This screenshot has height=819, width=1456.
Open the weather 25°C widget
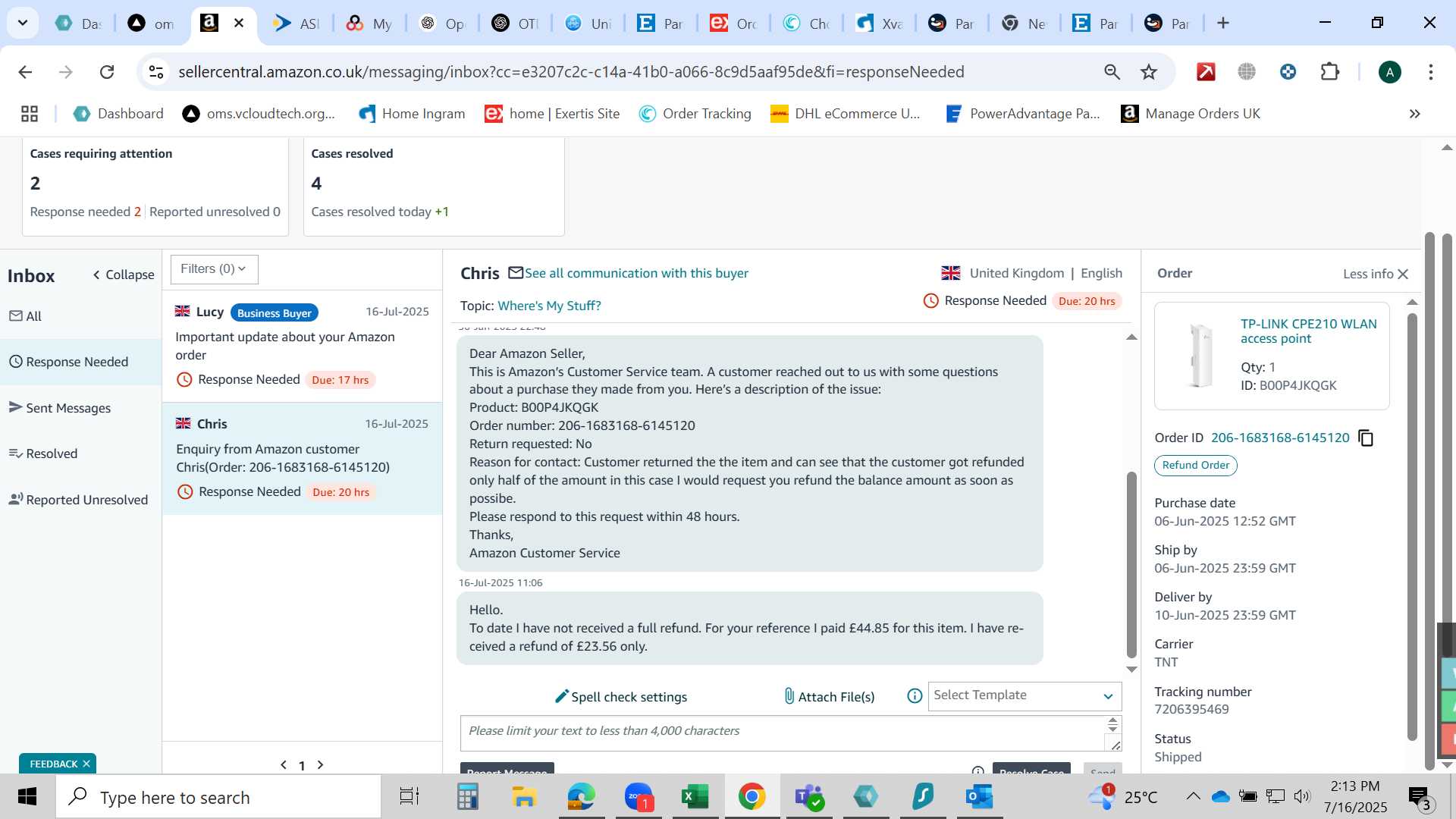(1122, 796)
